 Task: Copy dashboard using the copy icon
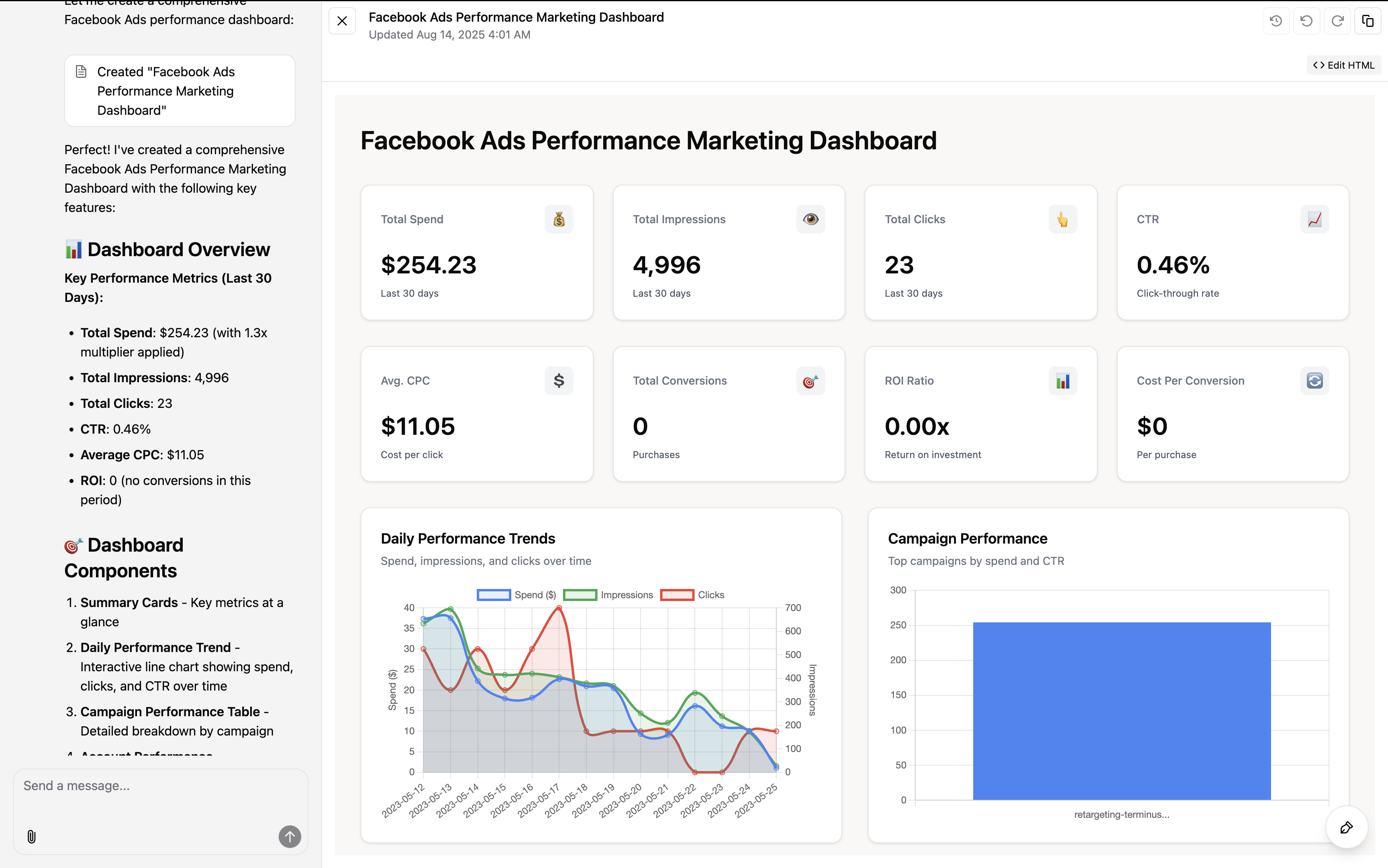[x=1368, y=21]
